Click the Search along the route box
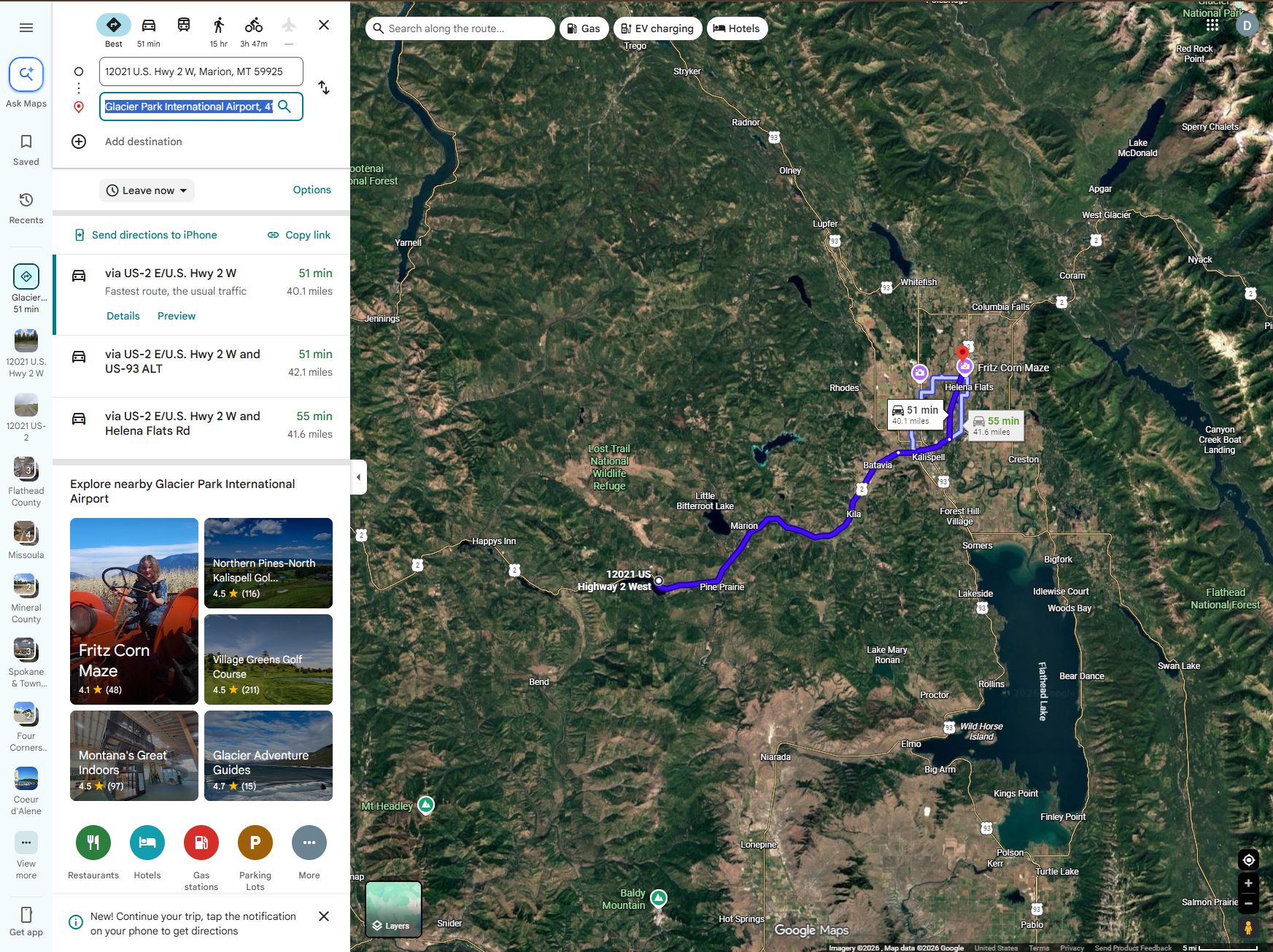 coord(460,28)
